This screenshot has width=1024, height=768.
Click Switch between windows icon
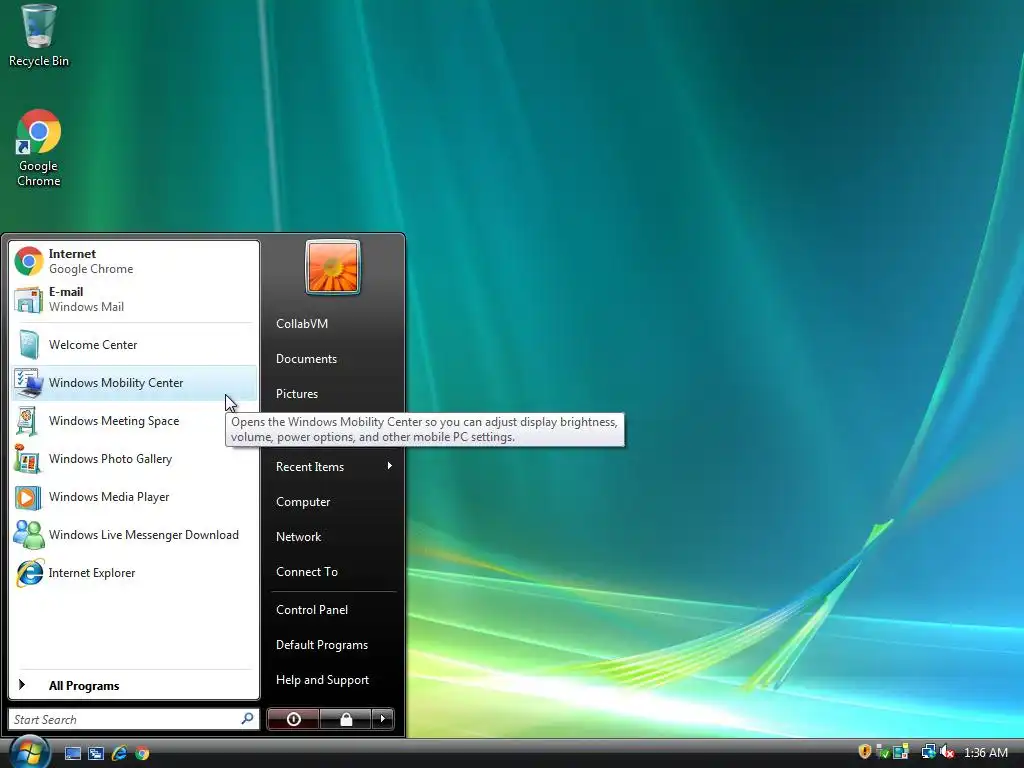(96, 753)
